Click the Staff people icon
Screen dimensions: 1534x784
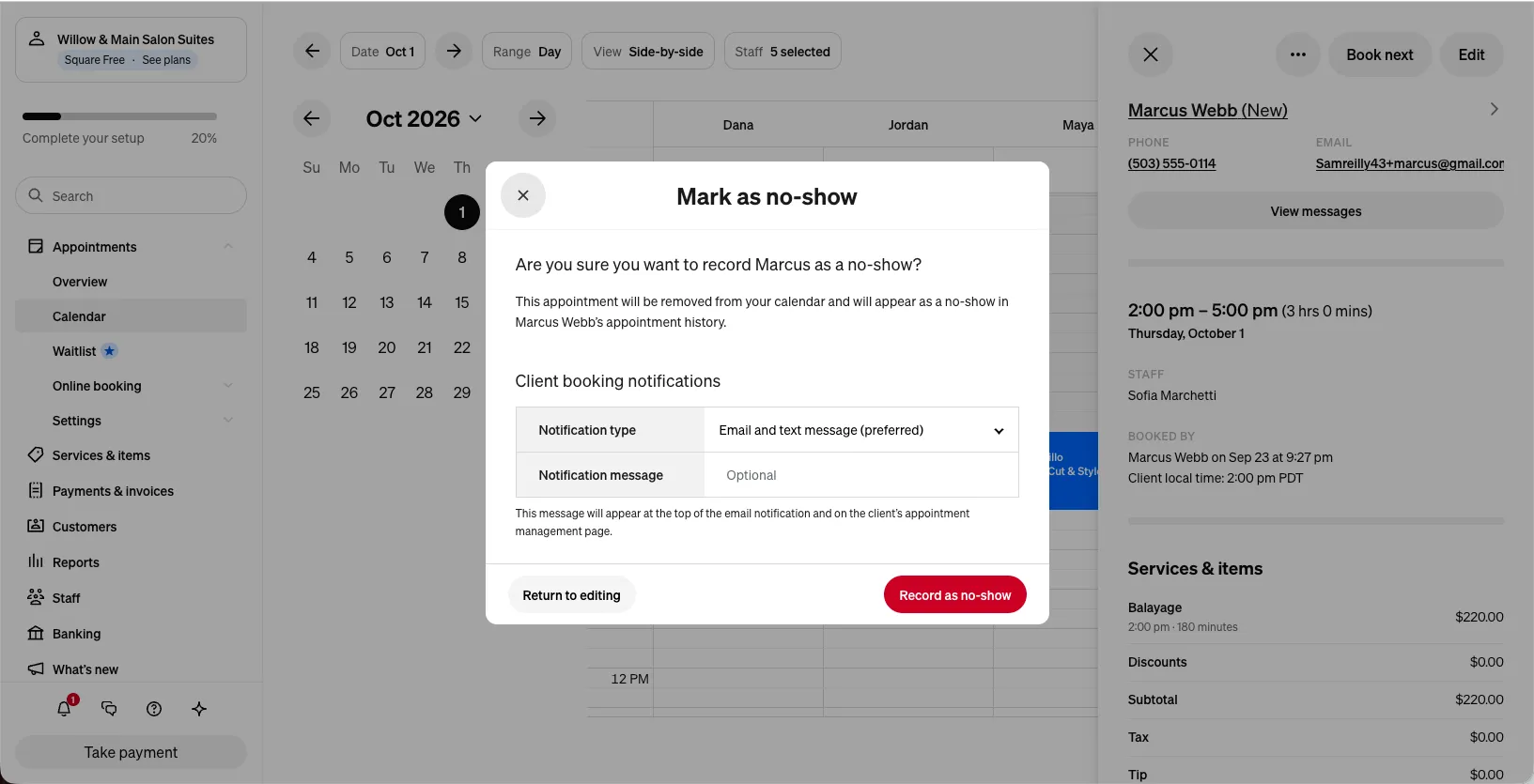click(36, 597)
